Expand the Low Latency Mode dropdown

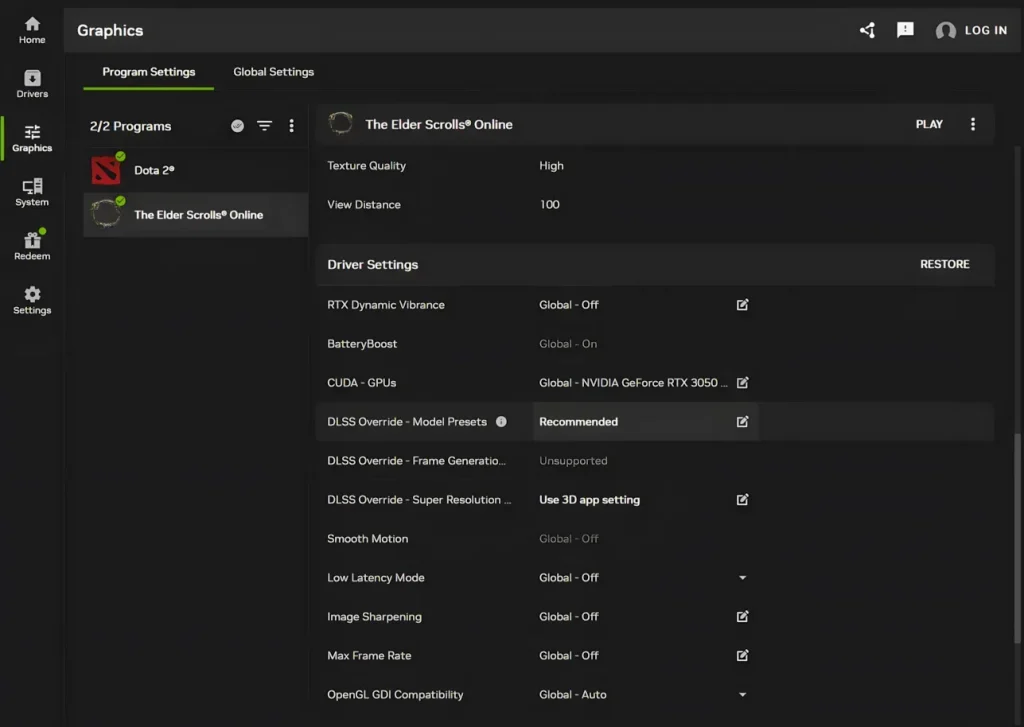(x=742, y=577)
